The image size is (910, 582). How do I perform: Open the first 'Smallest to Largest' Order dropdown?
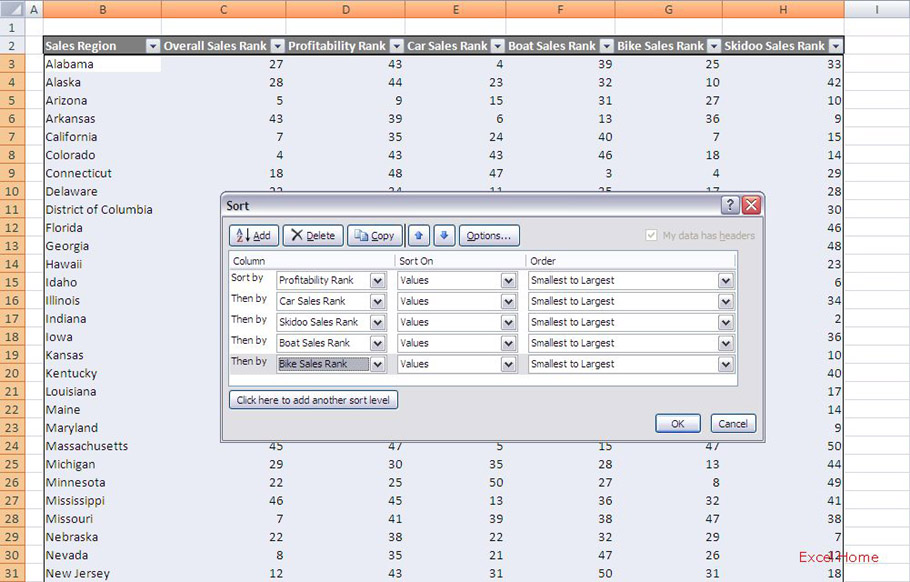728,280
